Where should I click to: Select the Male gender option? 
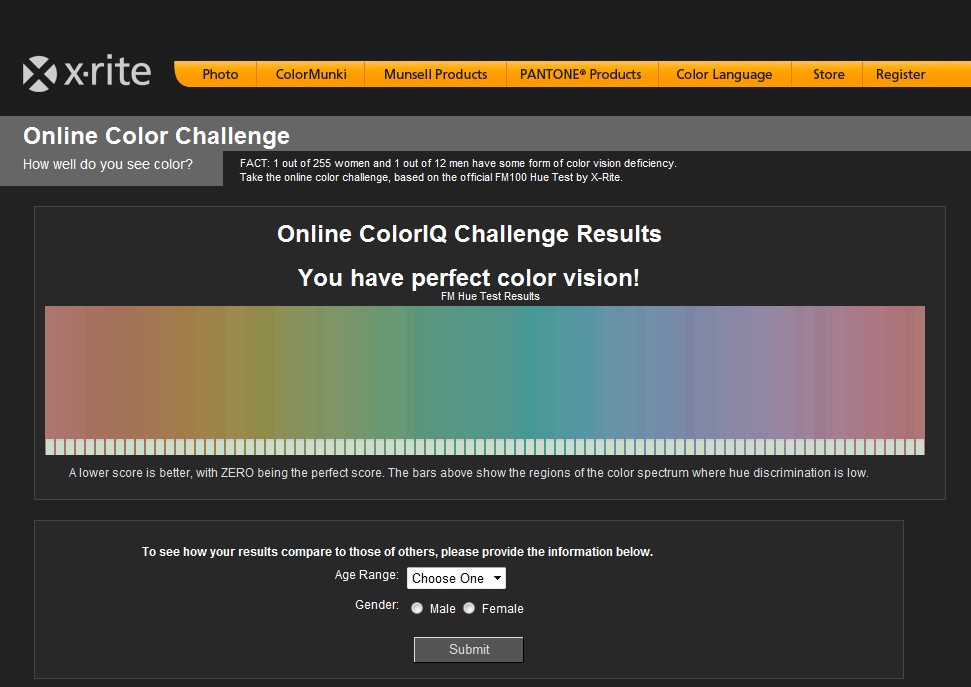(x=417, y=608)
